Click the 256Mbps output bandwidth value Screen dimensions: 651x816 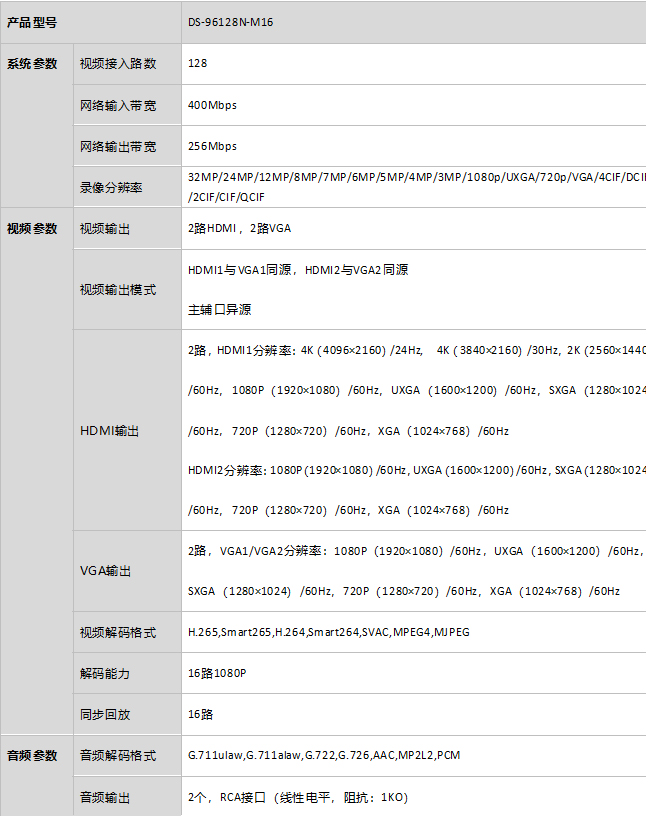(x=212, y=146)
